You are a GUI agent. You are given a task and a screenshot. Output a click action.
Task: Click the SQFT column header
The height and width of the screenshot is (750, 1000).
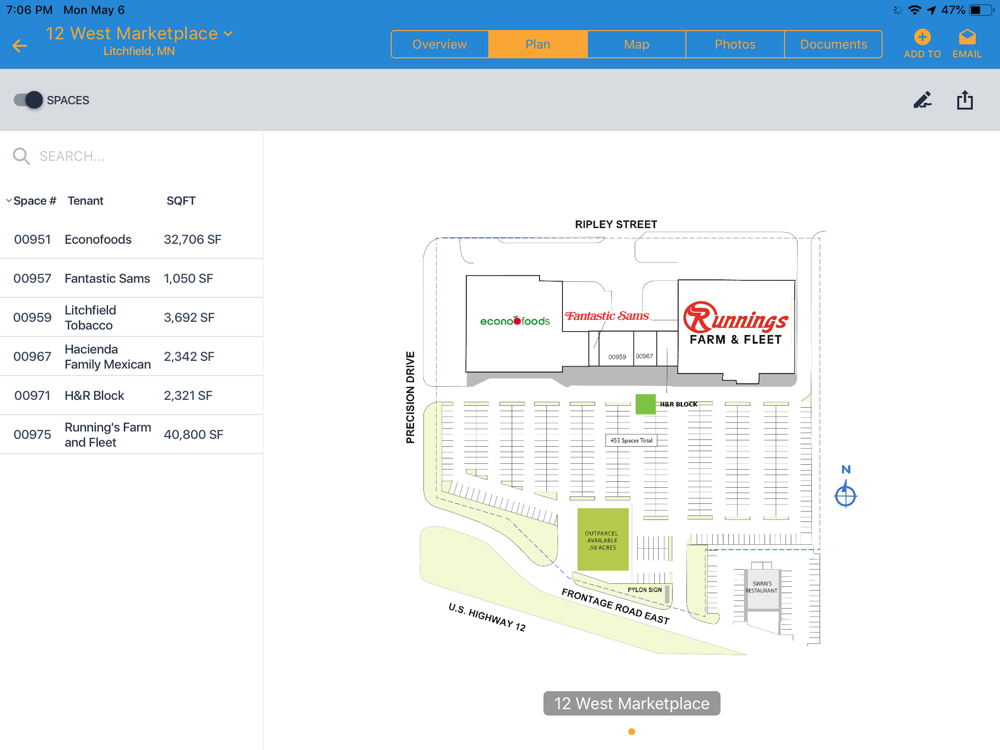click(x=181, y=201)
